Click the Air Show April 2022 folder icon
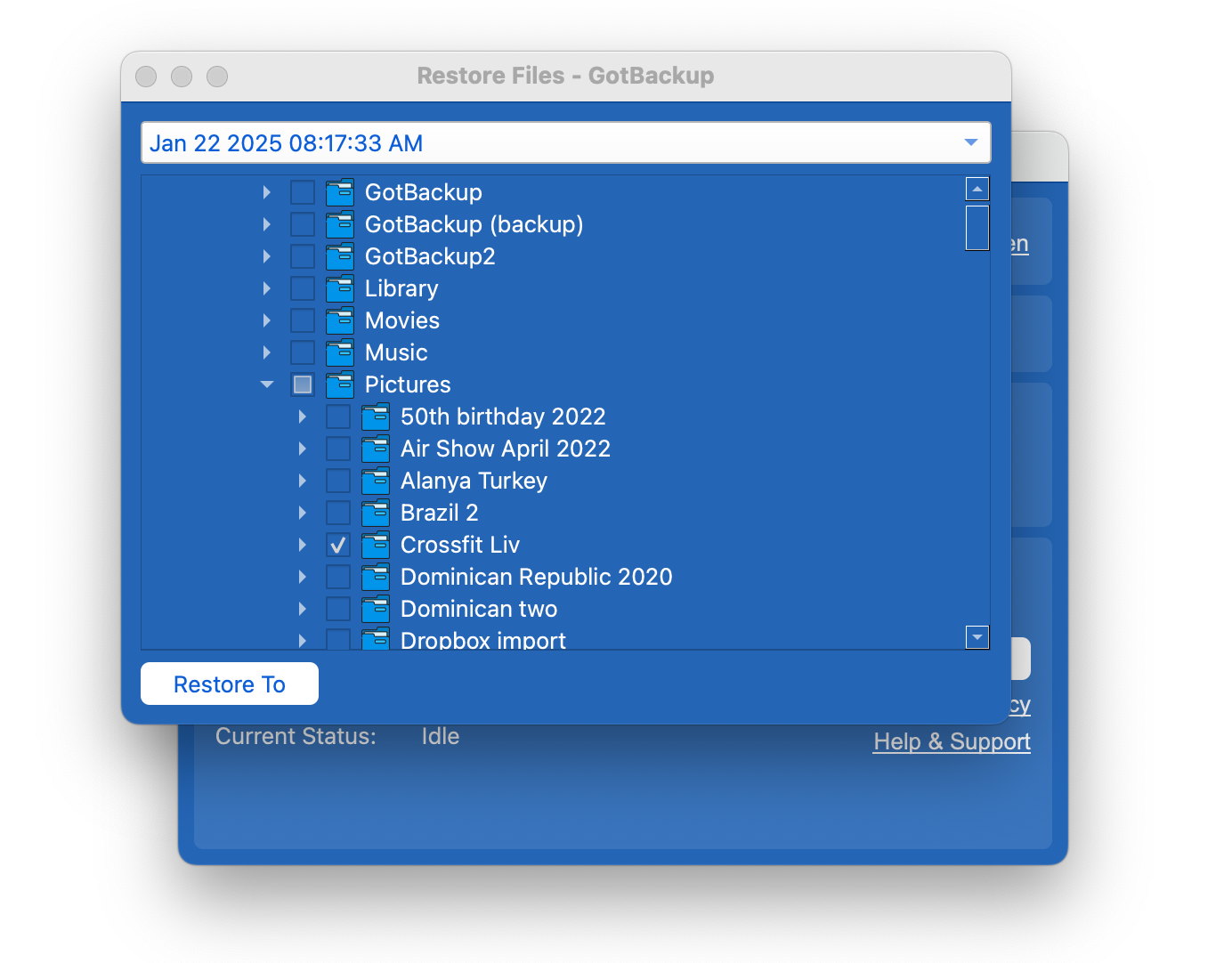The height and width of the screenshot is (963, 1232). [x=376, y=449]
